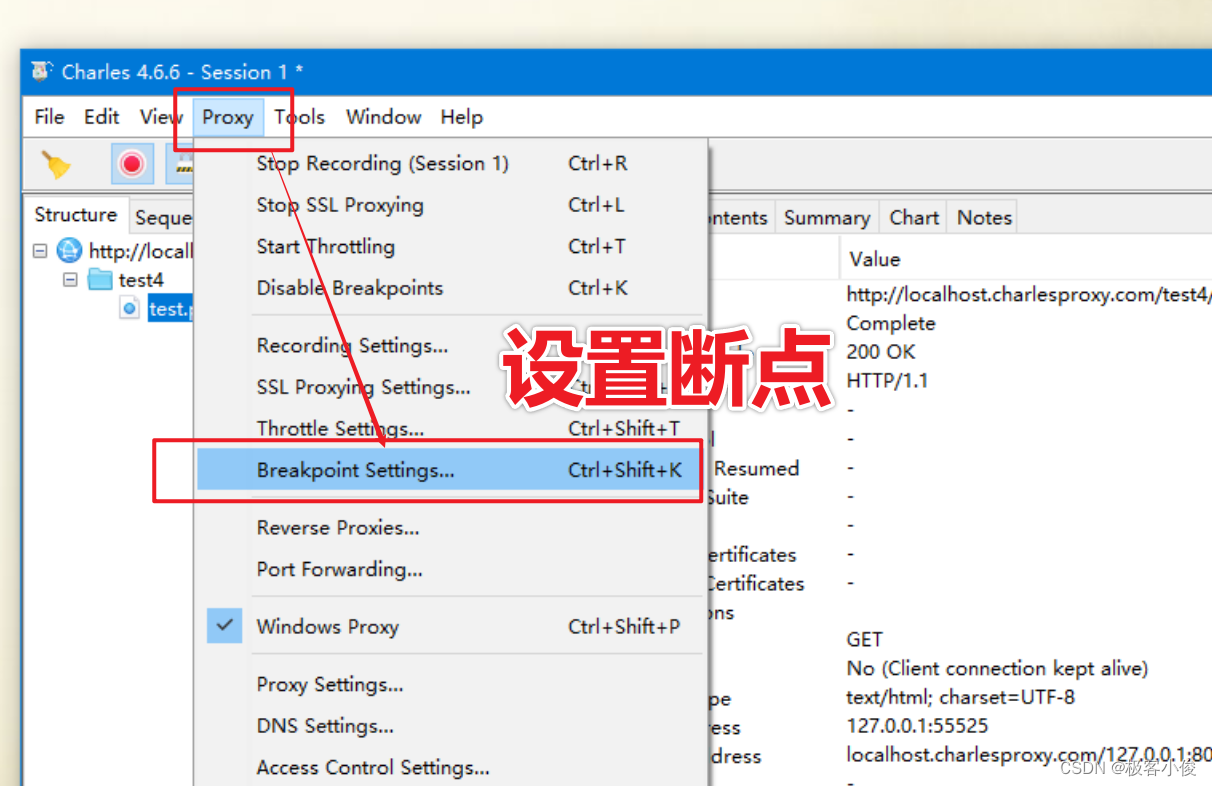Open Breakpoint Settings...
1212x786 pixels.
pyautogui.click(x=450, y=470)
